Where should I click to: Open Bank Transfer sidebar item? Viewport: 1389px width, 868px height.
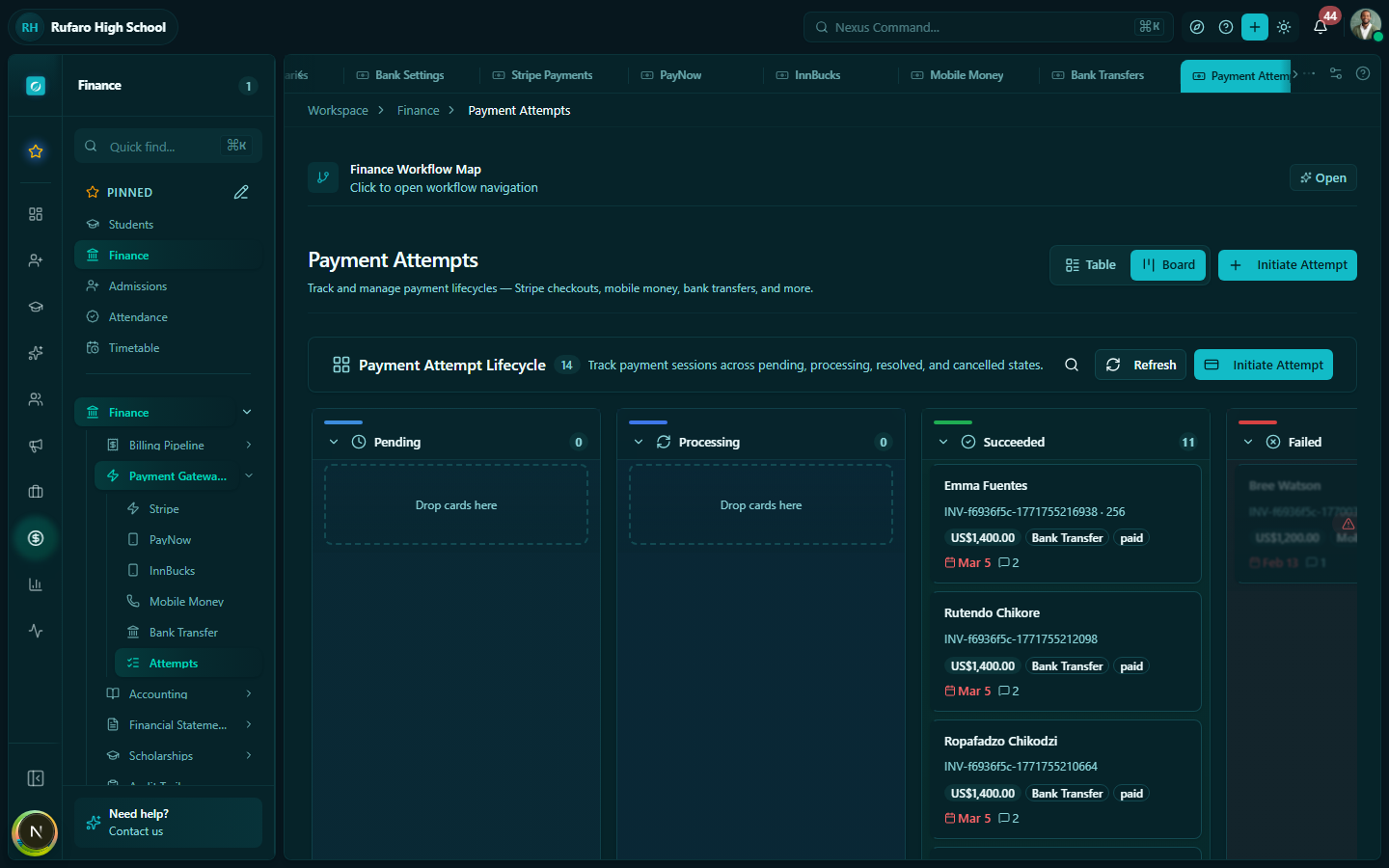[188, 633]
